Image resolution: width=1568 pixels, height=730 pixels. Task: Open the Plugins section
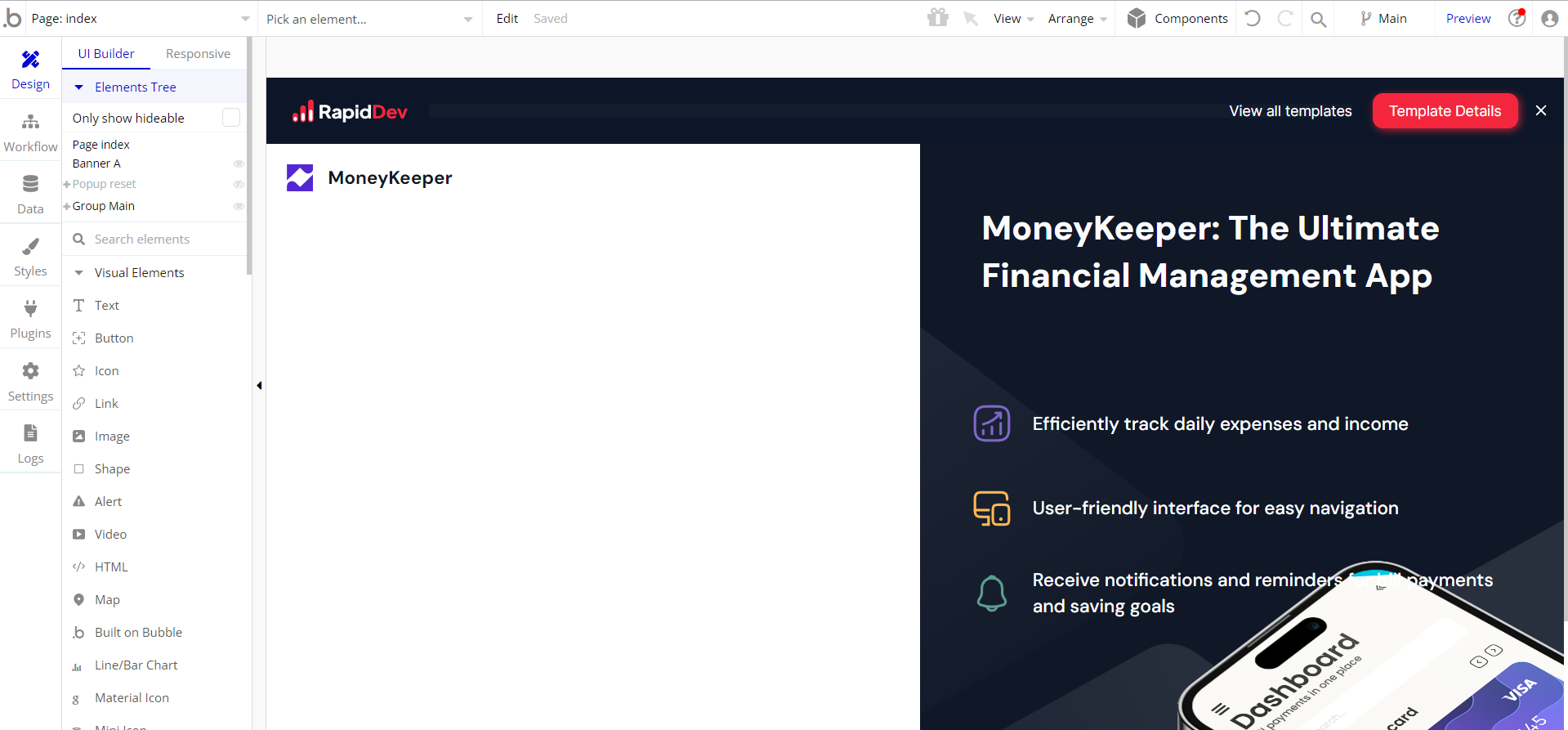(x=30, y=319)
